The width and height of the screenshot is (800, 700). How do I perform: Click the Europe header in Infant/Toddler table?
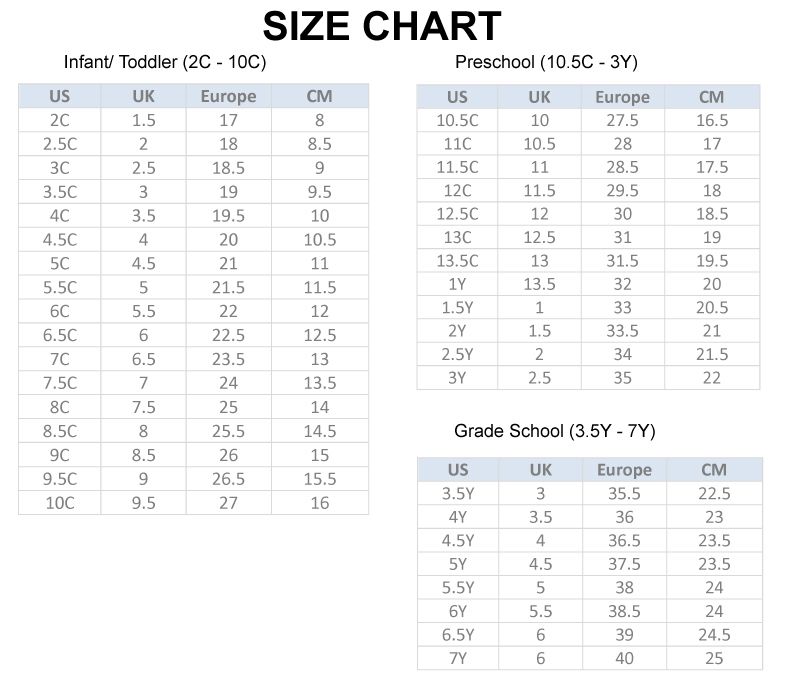pos(229,96)
